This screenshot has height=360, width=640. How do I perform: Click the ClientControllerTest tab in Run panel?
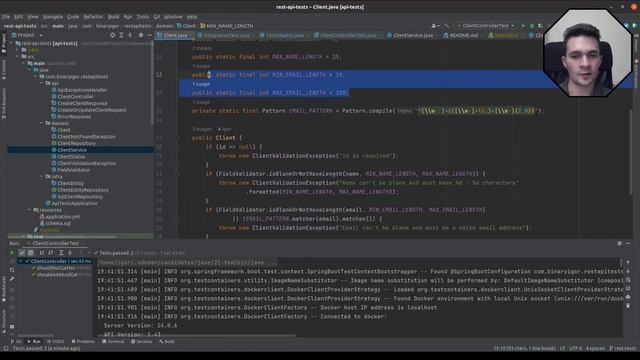tap(56, 243)
